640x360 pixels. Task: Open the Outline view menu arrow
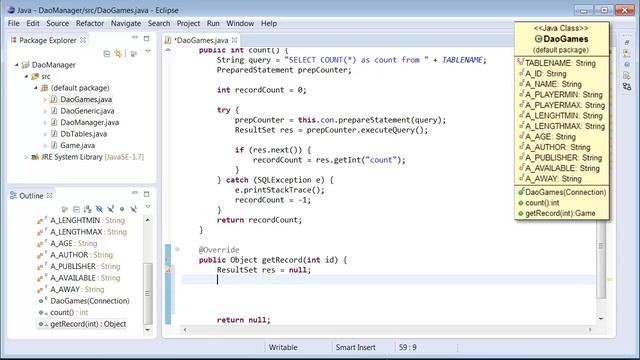pos(148,207)
